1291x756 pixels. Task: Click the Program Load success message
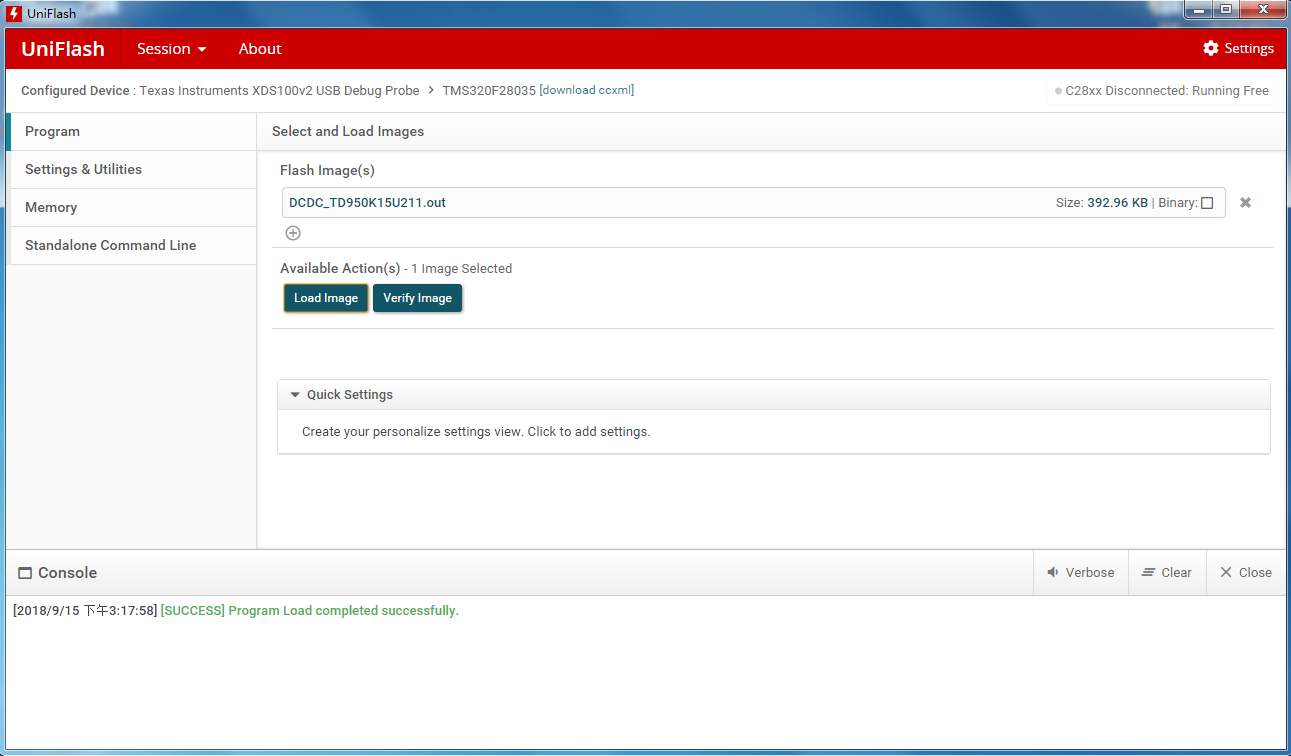pyautogui.click(x=310, y=610)
